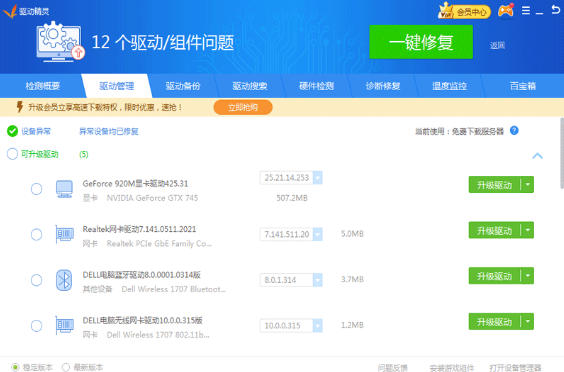564x372 pixels.
Task: Click the DELL Bluetooth driver icon
Action: pyautogui.click(x=64, y=280)
